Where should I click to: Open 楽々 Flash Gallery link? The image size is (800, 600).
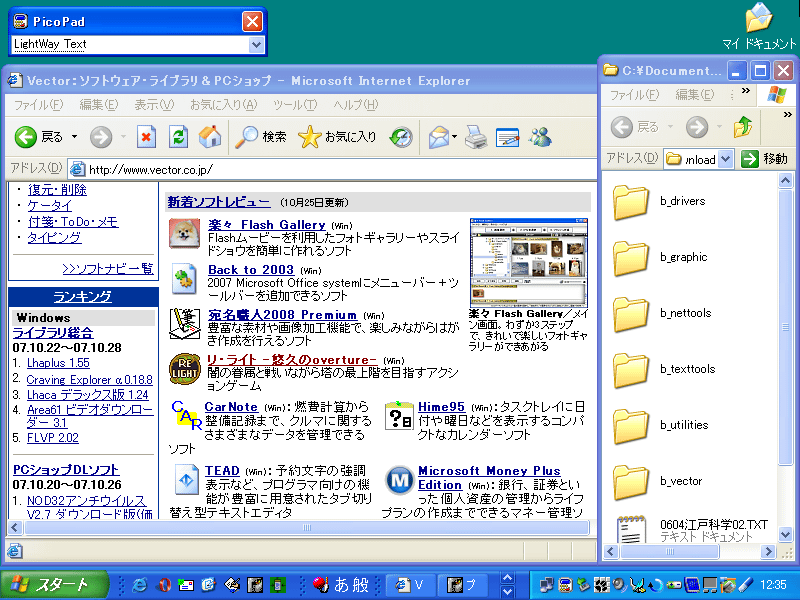[266, 225]
